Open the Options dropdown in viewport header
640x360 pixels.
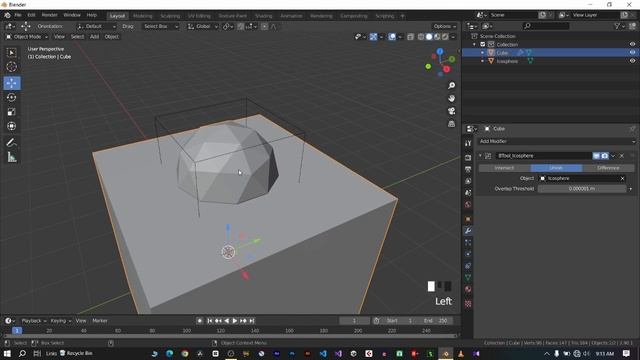pyautogui.click(x=445, y=26)
